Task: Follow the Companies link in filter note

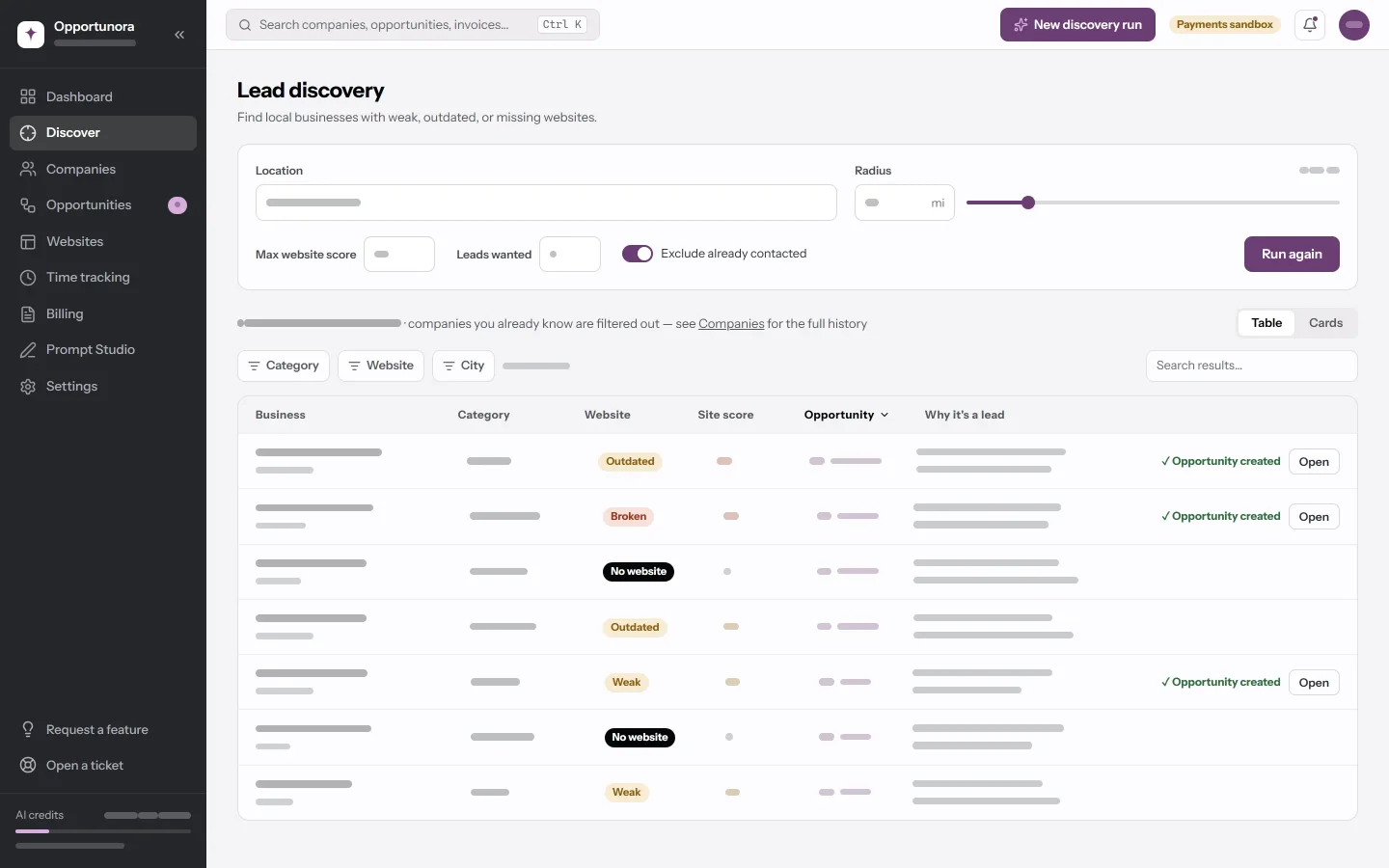Action: click(731, 324)
